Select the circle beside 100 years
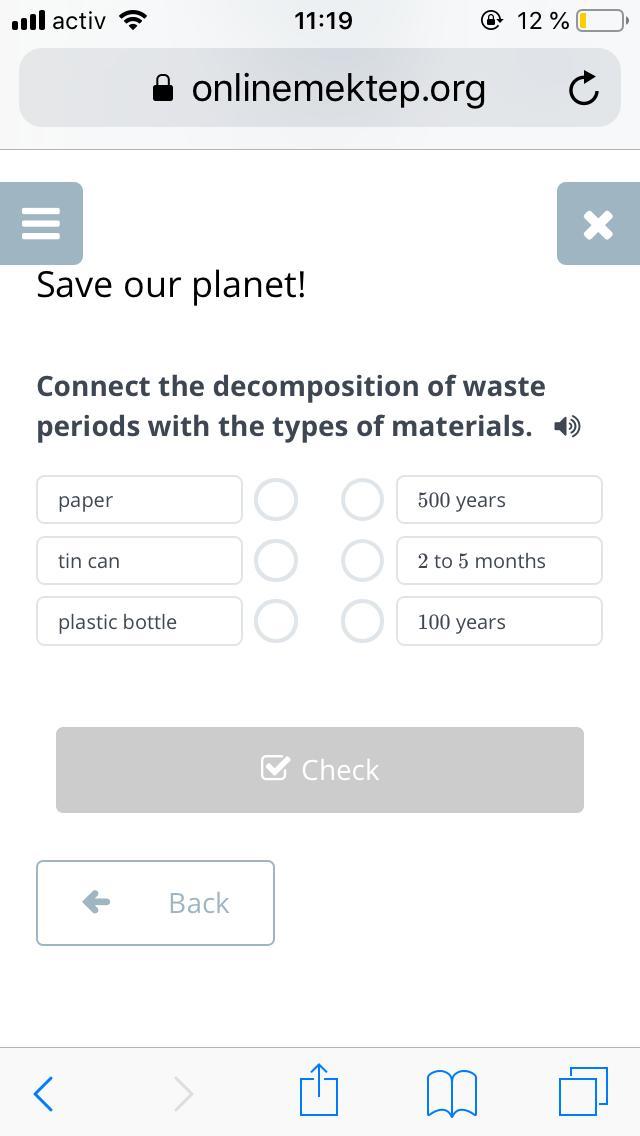The height and width of the screenshot is (1136, 640). tap(362, 621)
